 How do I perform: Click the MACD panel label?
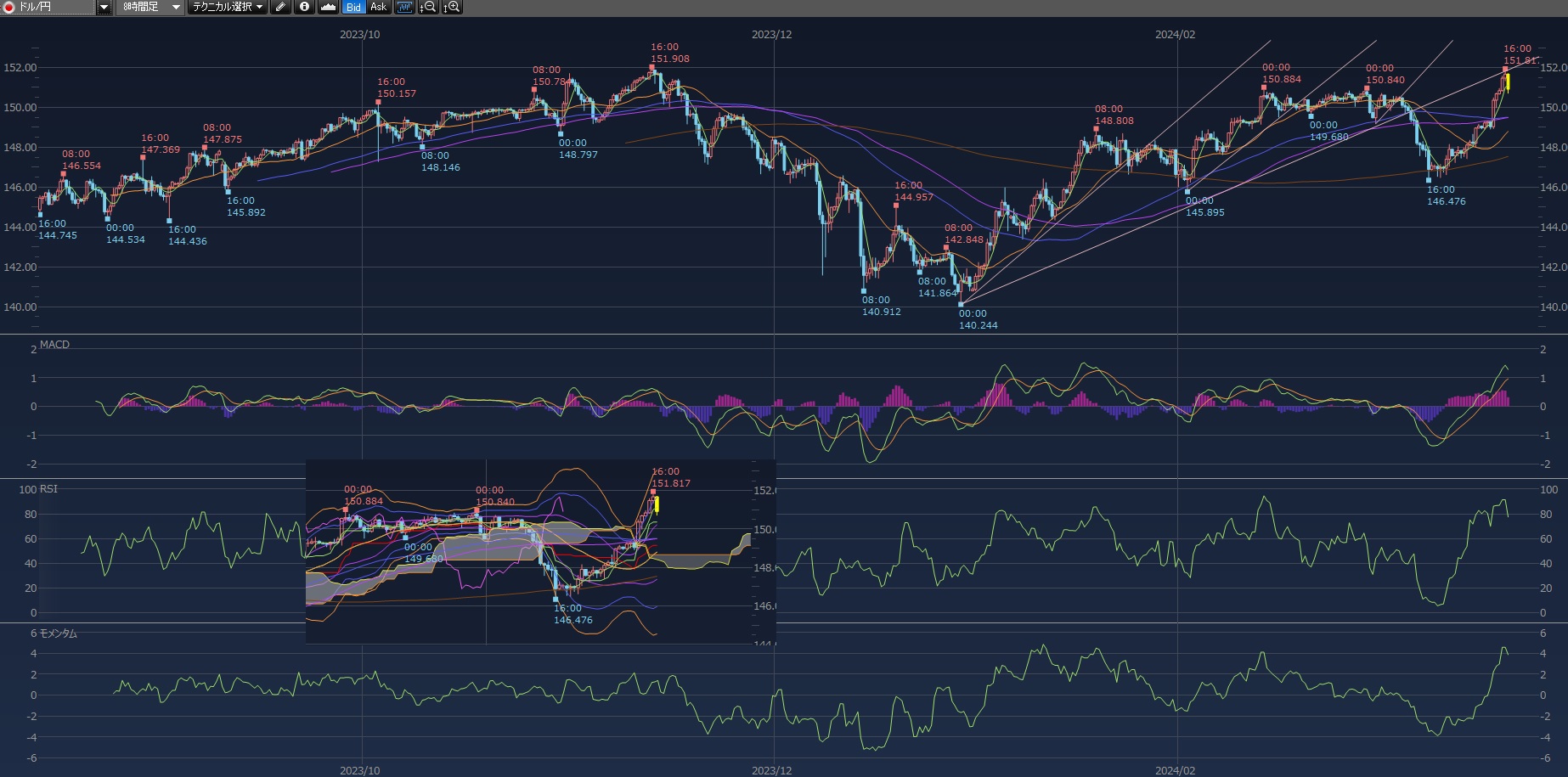coord(54,344)
